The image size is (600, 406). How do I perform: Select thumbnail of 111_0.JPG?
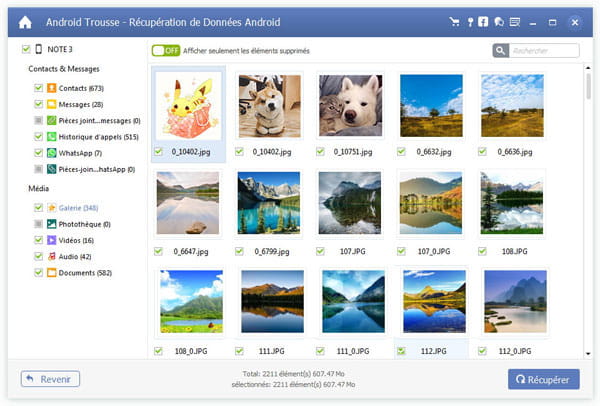pos(354,302)
